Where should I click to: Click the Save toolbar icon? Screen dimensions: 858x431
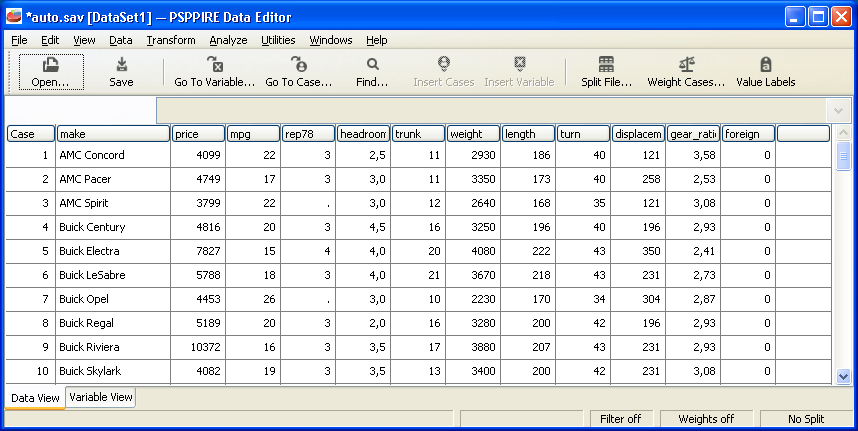tap(121, 72)
